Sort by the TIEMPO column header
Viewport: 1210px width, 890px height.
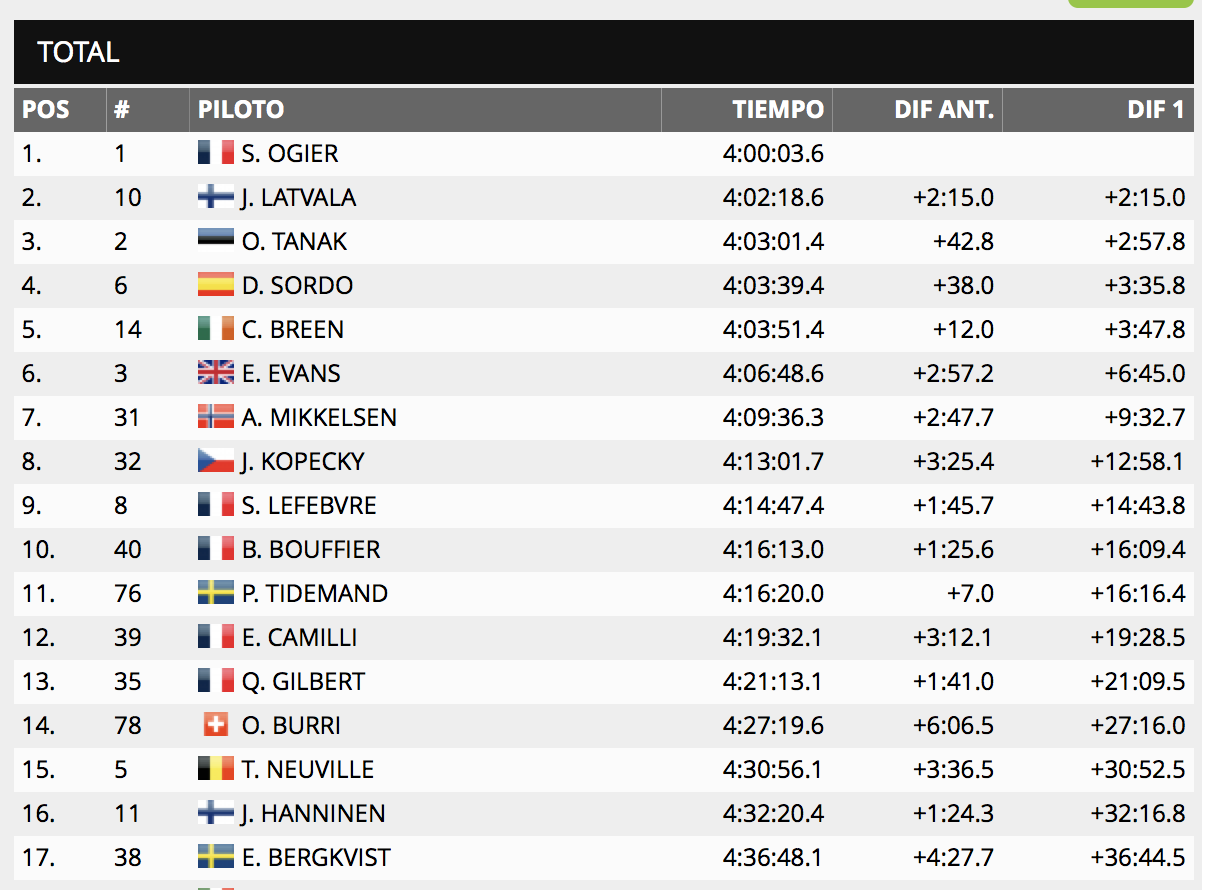pyautogui.click(x=778, y=109)
